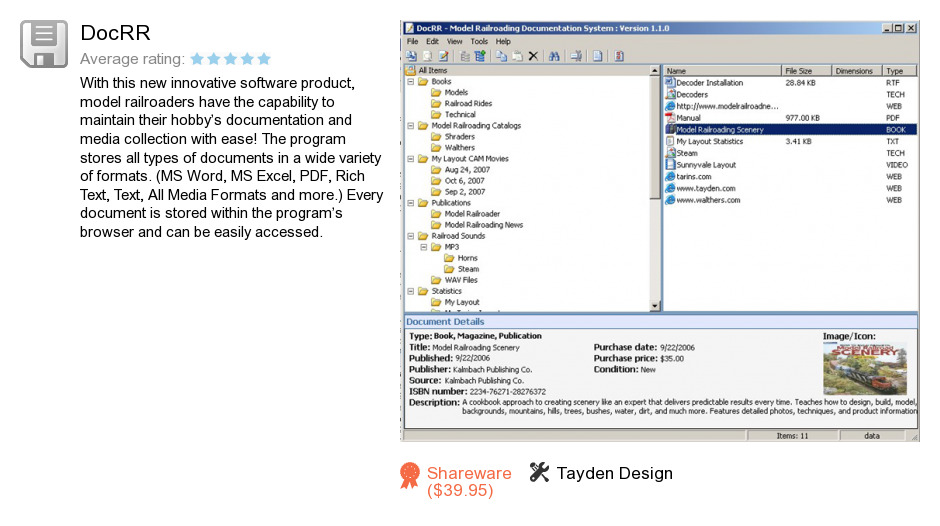940x526 pixels.
Task: Click the My Layout Statistics text file icon
Action: pos(670,141)
